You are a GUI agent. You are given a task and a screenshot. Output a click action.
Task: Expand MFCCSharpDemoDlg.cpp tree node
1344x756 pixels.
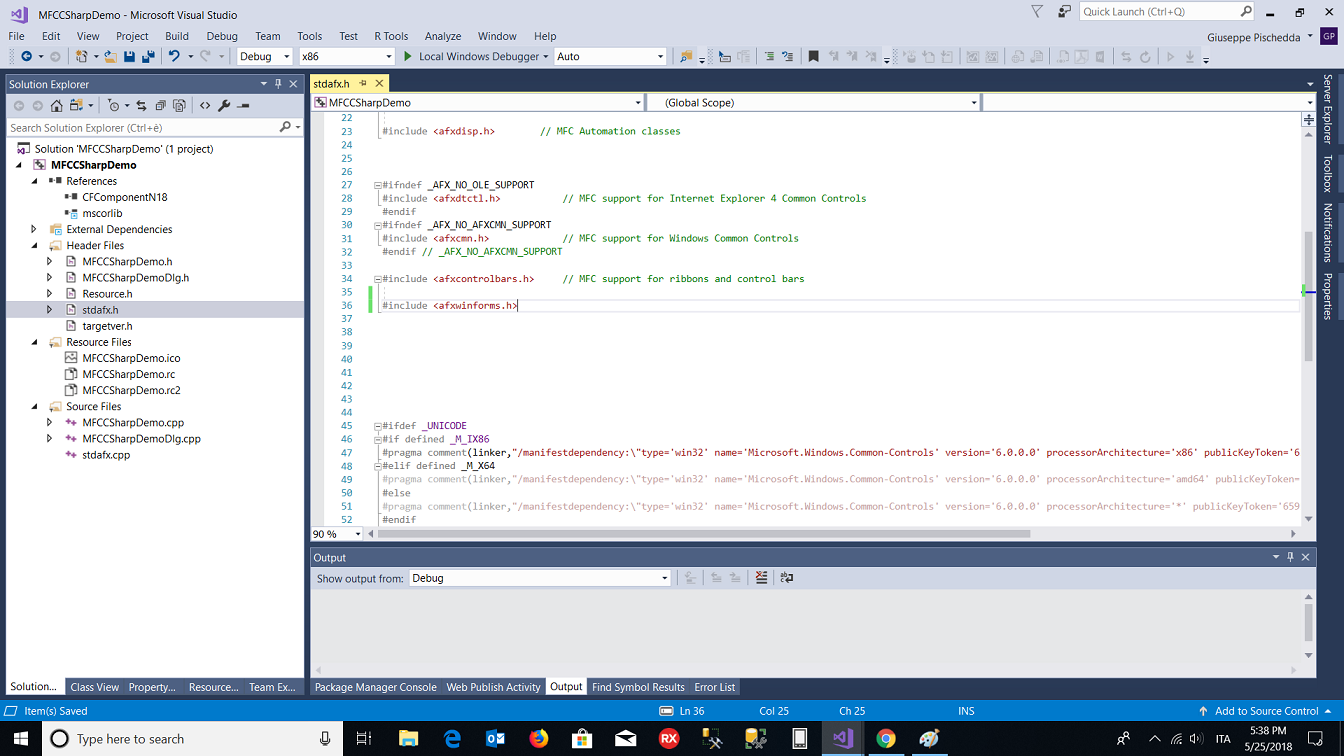(x=50, y=438)
